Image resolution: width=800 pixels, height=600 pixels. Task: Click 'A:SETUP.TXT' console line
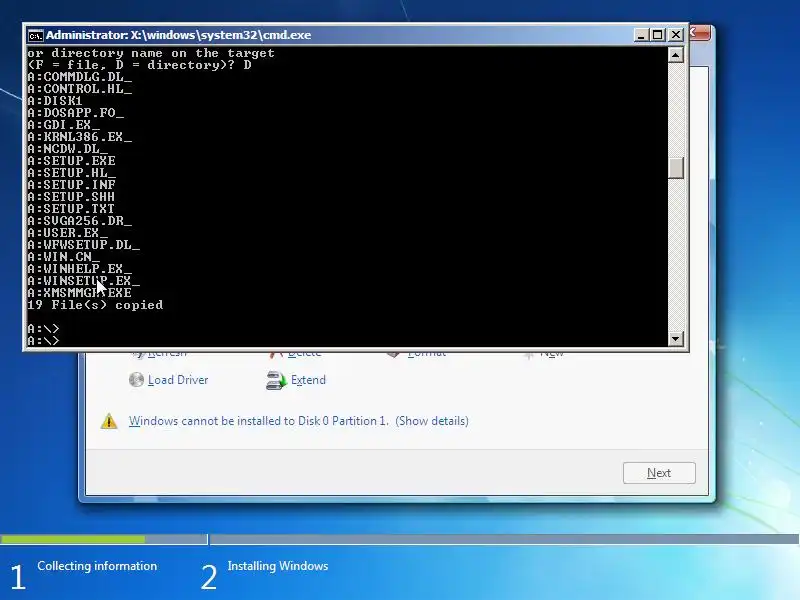[71, 209]
